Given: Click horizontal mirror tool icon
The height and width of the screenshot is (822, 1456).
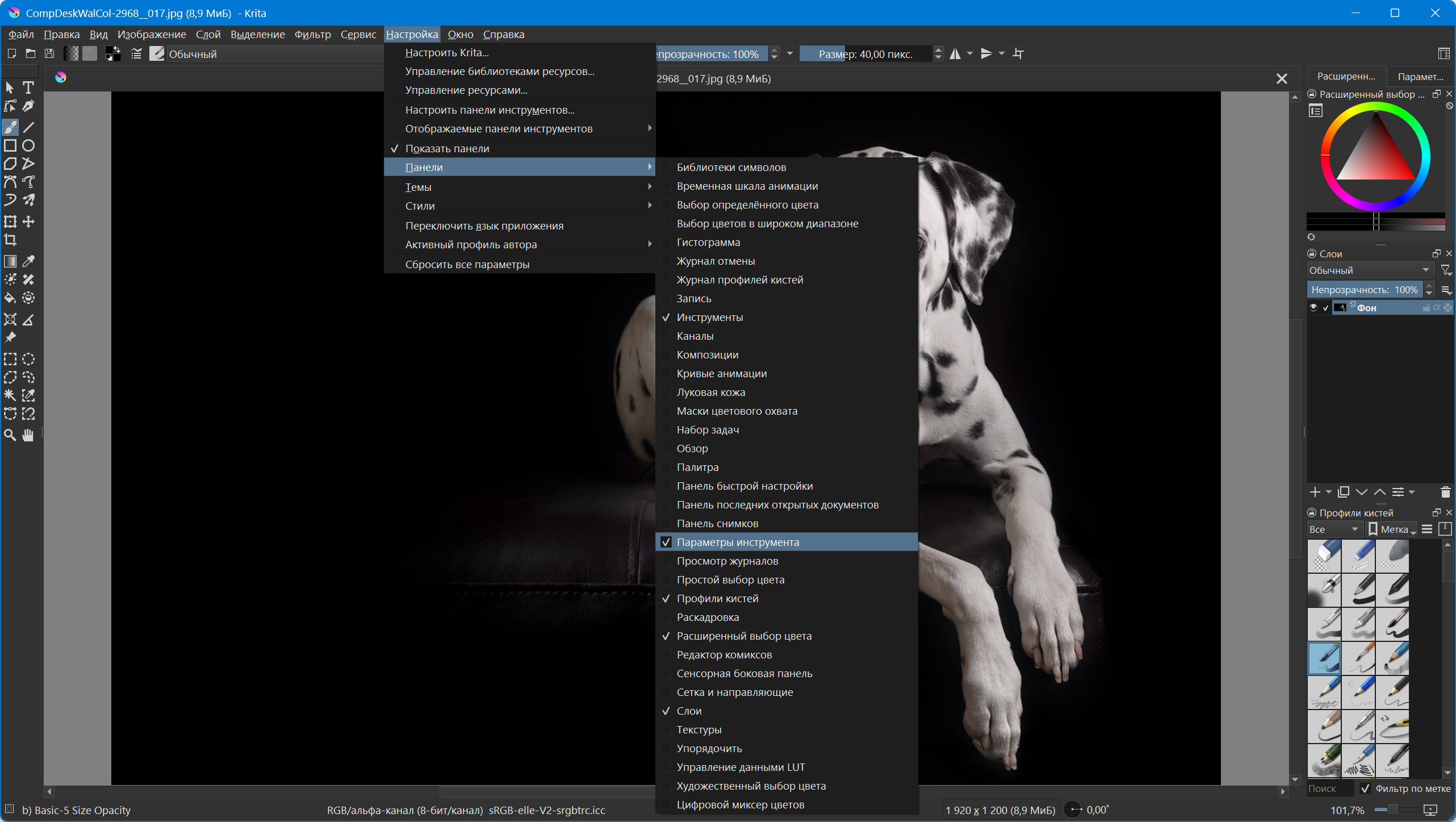Looking at the screenshot, I should coord(955,54).
